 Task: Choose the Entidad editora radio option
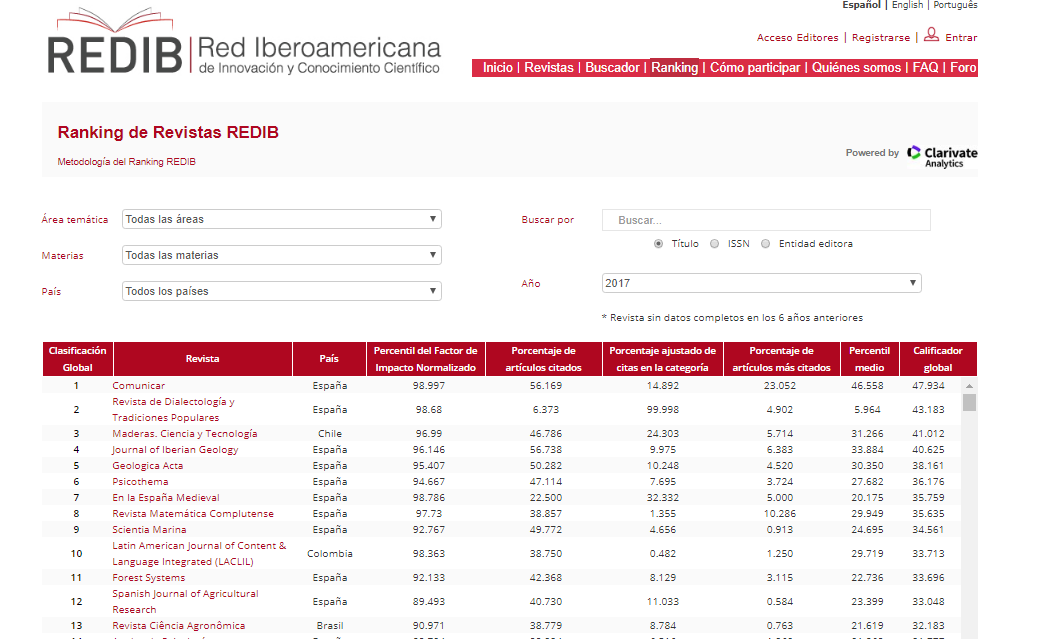tap(765, 244)
